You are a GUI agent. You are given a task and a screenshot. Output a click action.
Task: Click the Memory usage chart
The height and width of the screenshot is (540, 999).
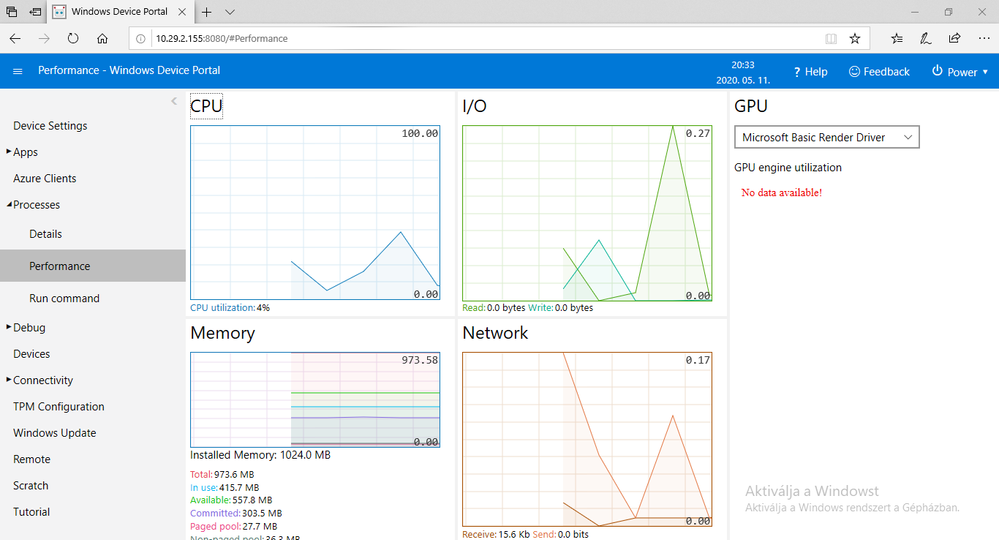[x=315, y=400]
